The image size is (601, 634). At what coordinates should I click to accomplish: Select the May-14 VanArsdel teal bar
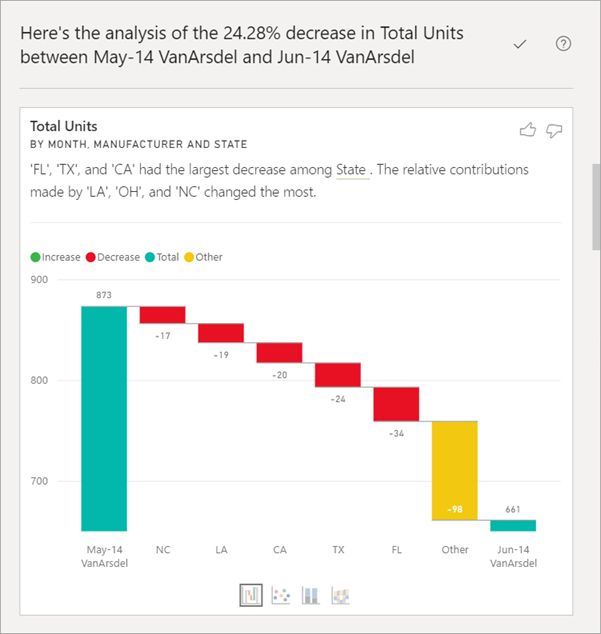pos(104,418)
